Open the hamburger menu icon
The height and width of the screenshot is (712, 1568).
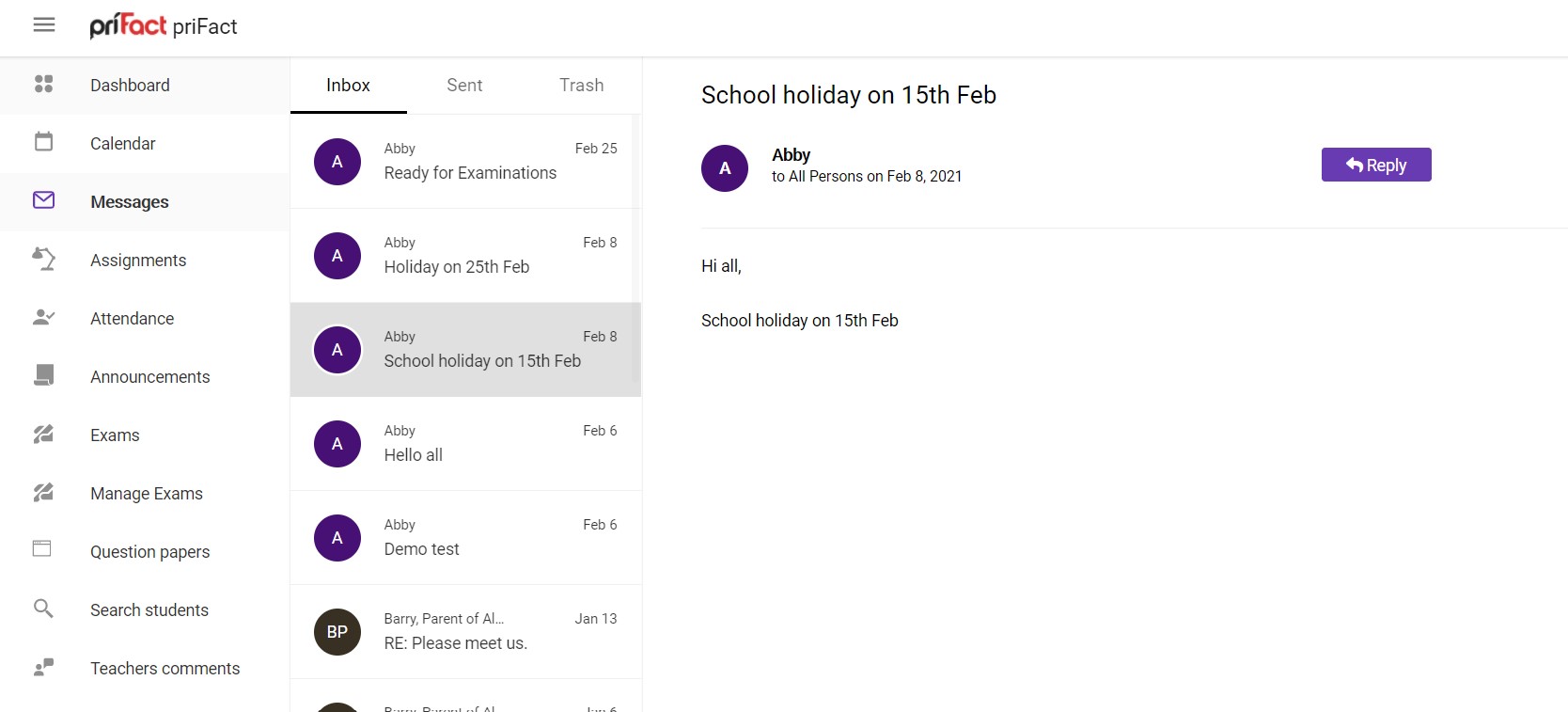(x=43, y=25)
